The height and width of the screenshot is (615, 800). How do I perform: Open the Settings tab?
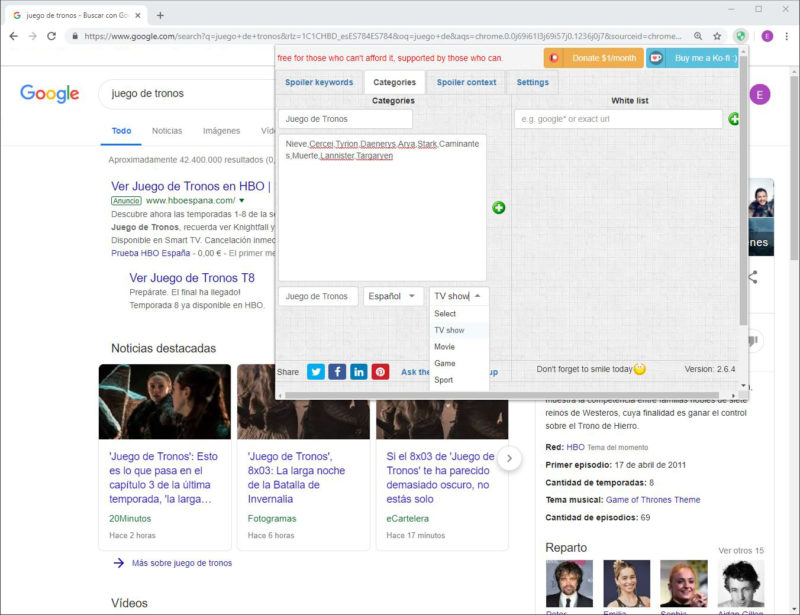click(532, 82)
